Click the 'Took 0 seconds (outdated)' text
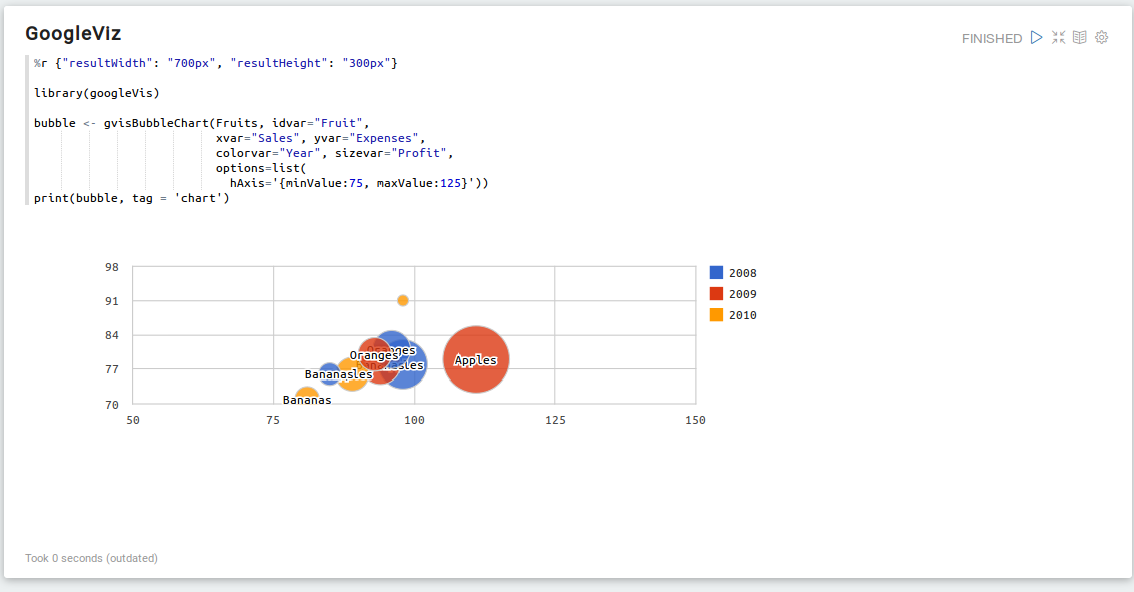Image resolution: width=1134 pixels, height=592 pixels. tap(91, 558)
